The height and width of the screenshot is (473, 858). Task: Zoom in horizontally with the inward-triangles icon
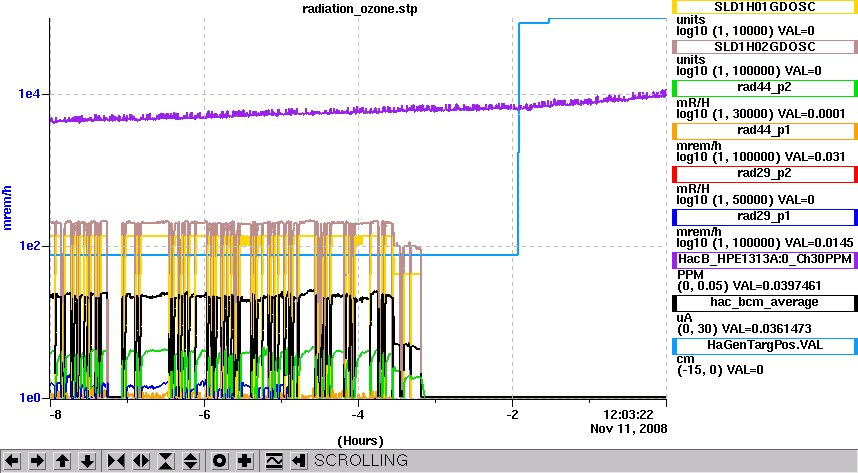point(116,461)
